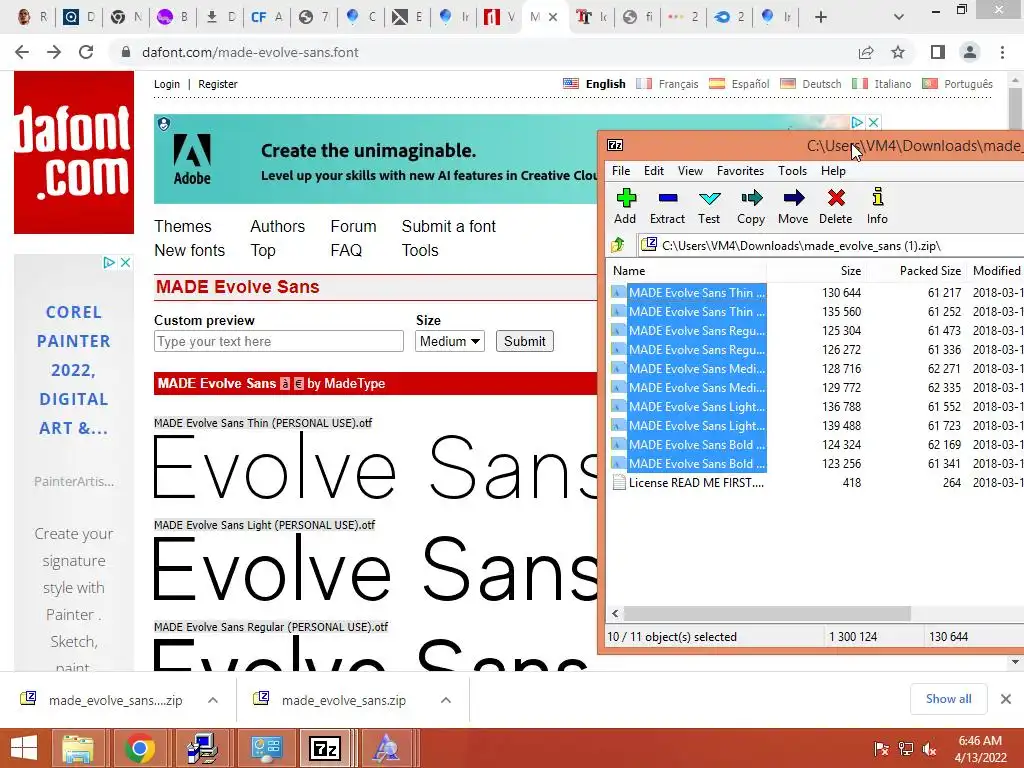
Task: Open the Edit menu in 7-Zip
Action: point(654,170)
